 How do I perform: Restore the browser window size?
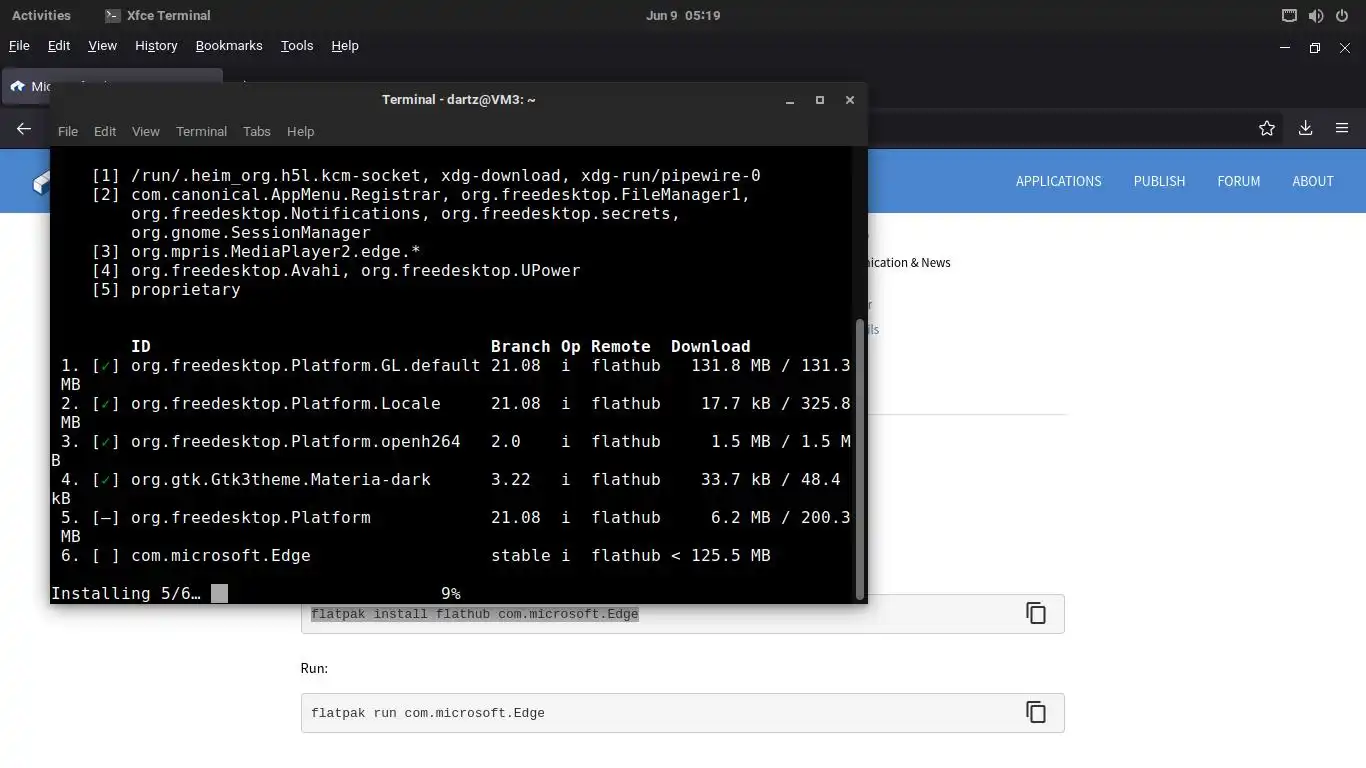click(x=1315, y=47)
